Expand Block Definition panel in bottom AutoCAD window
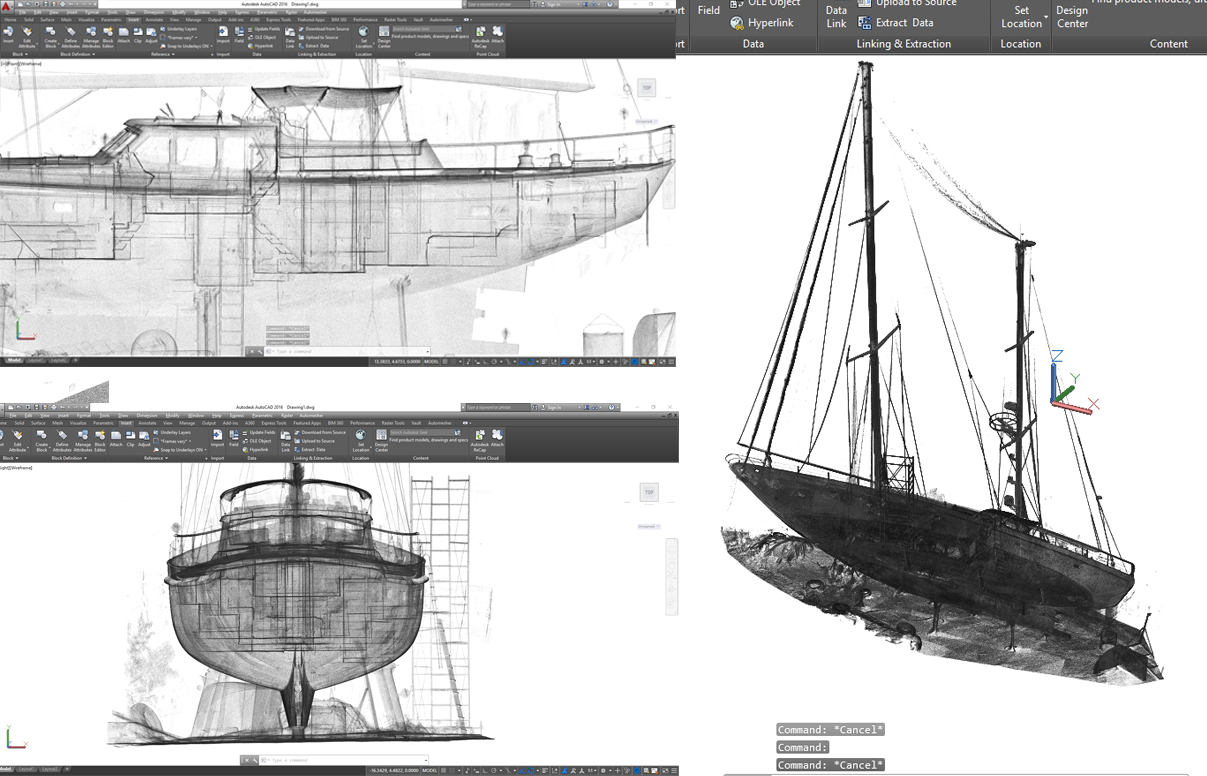 (x=69, y=458)
